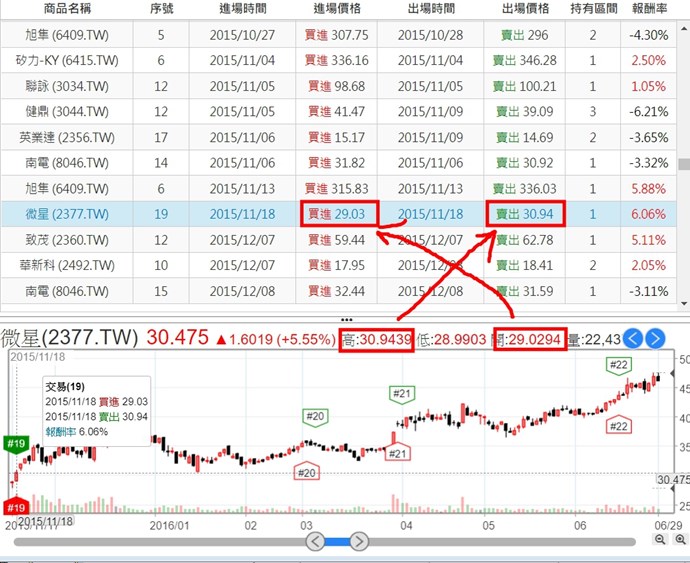
Task: Sort by 出場價格 column header
Action: [525, 9]
